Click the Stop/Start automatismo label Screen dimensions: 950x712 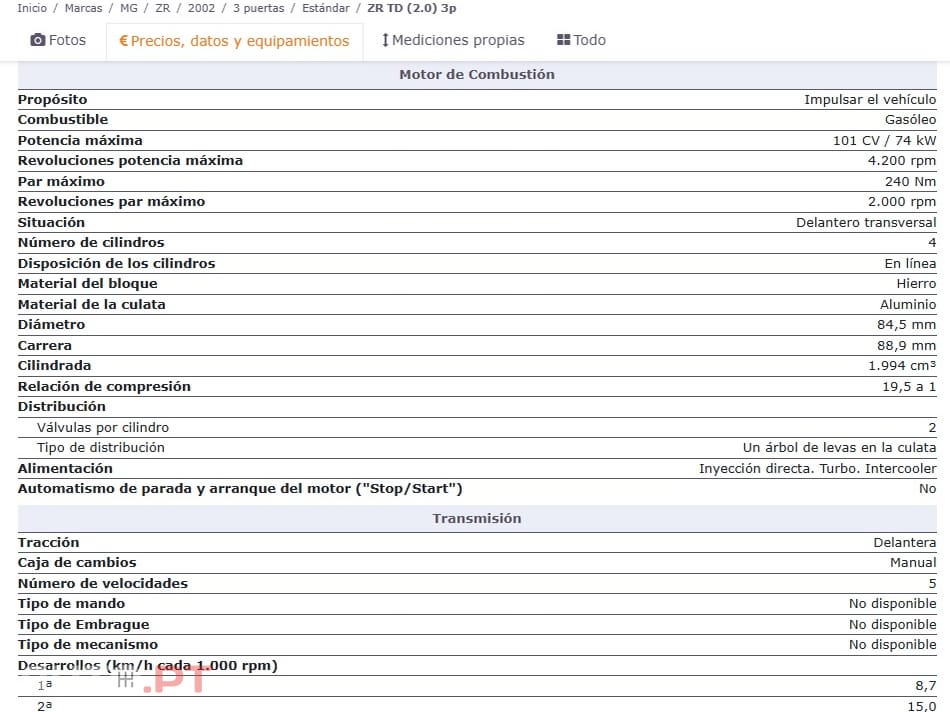click(x=240, y=489)
